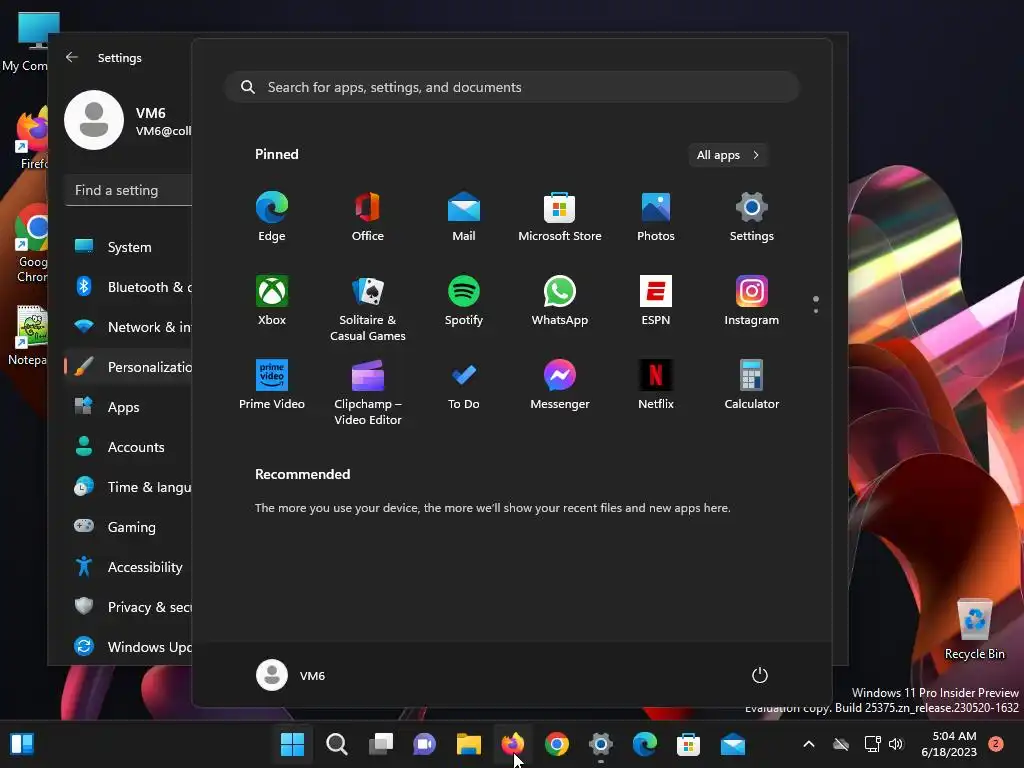Open File Explorer from taskbar
Image resolution: width=1024 pixels, height=768 pixels.
pyautogui.click(x=468, y=744)
